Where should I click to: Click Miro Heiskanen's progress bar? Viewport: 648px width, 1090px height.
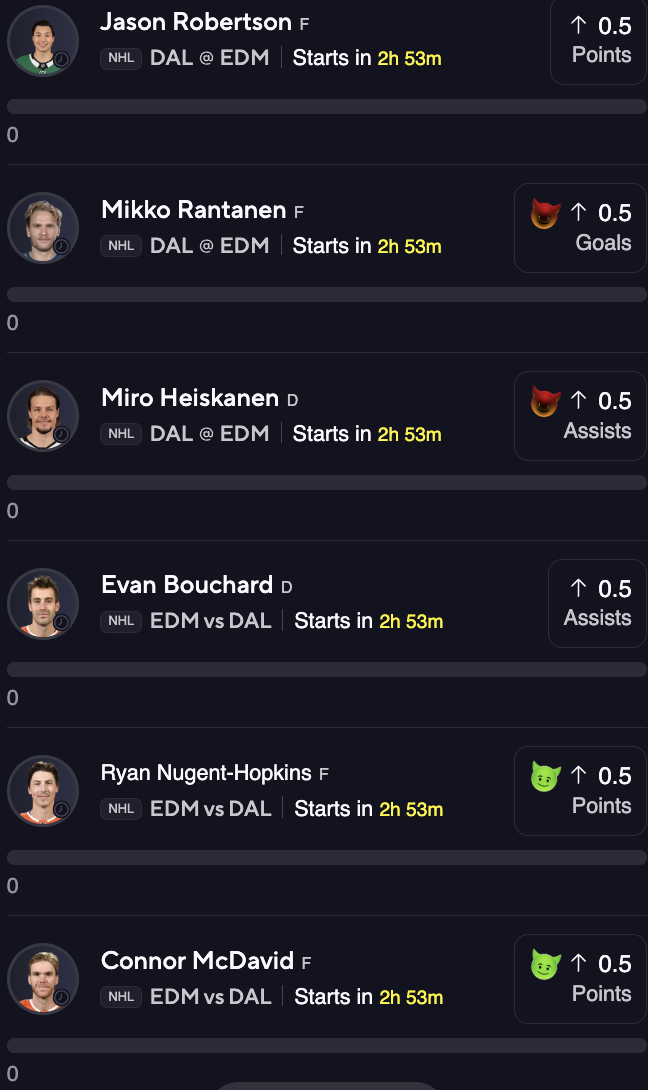tap(326, 482)
